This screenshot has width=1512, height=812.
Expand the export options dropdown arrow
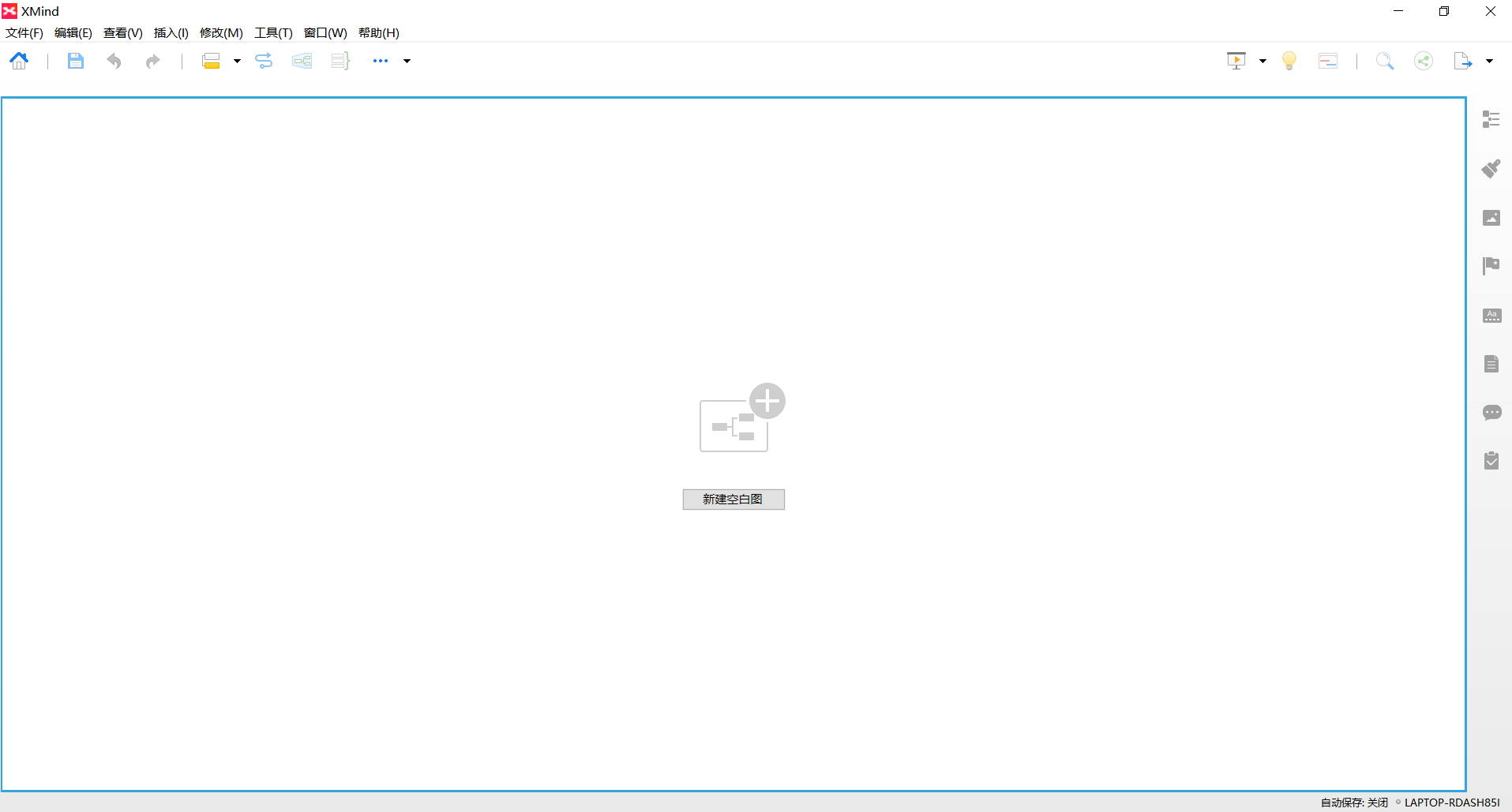tap(1489, 60)
